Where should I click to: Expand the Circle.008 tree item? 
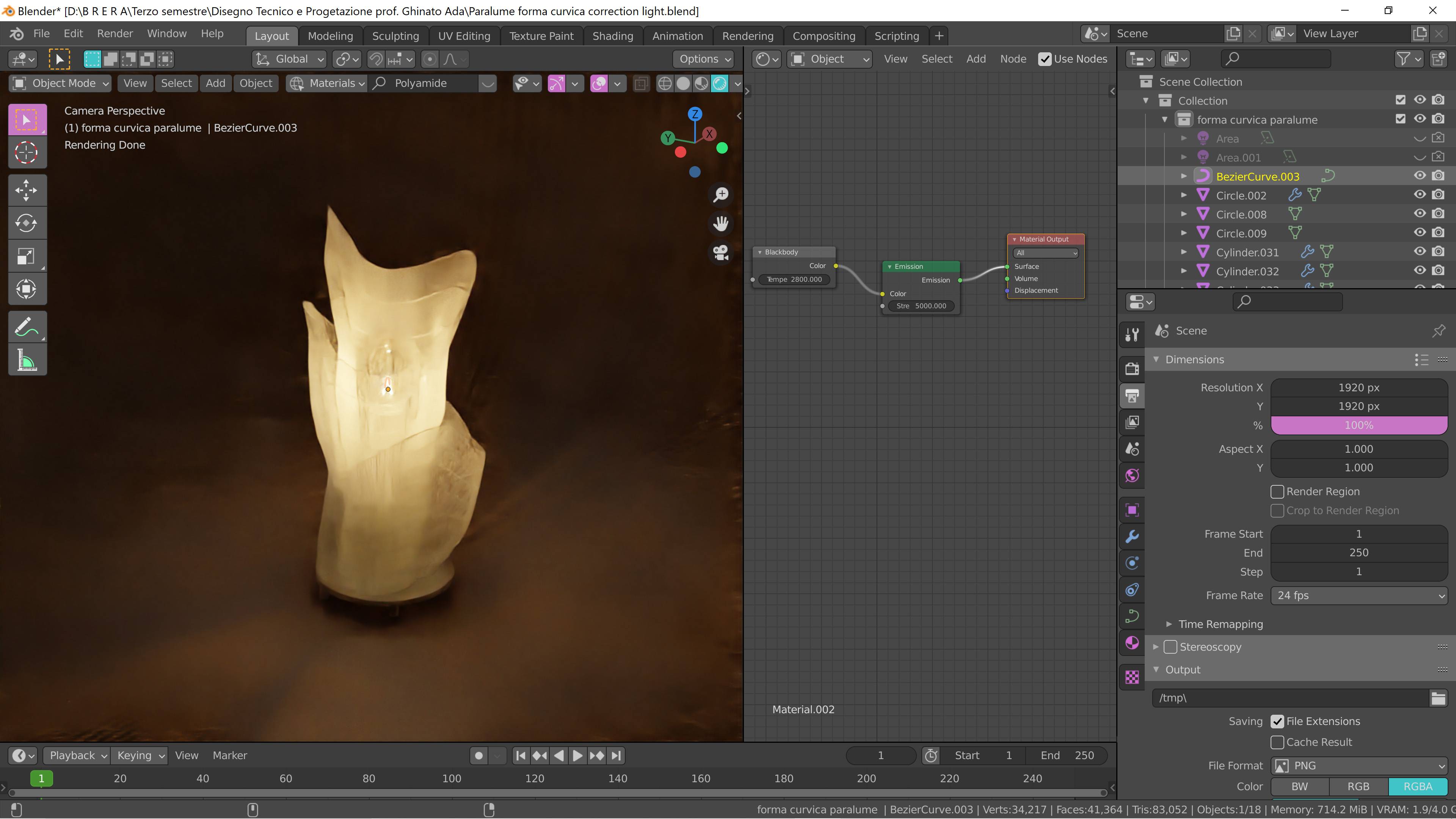click(x=1183, y=214)
